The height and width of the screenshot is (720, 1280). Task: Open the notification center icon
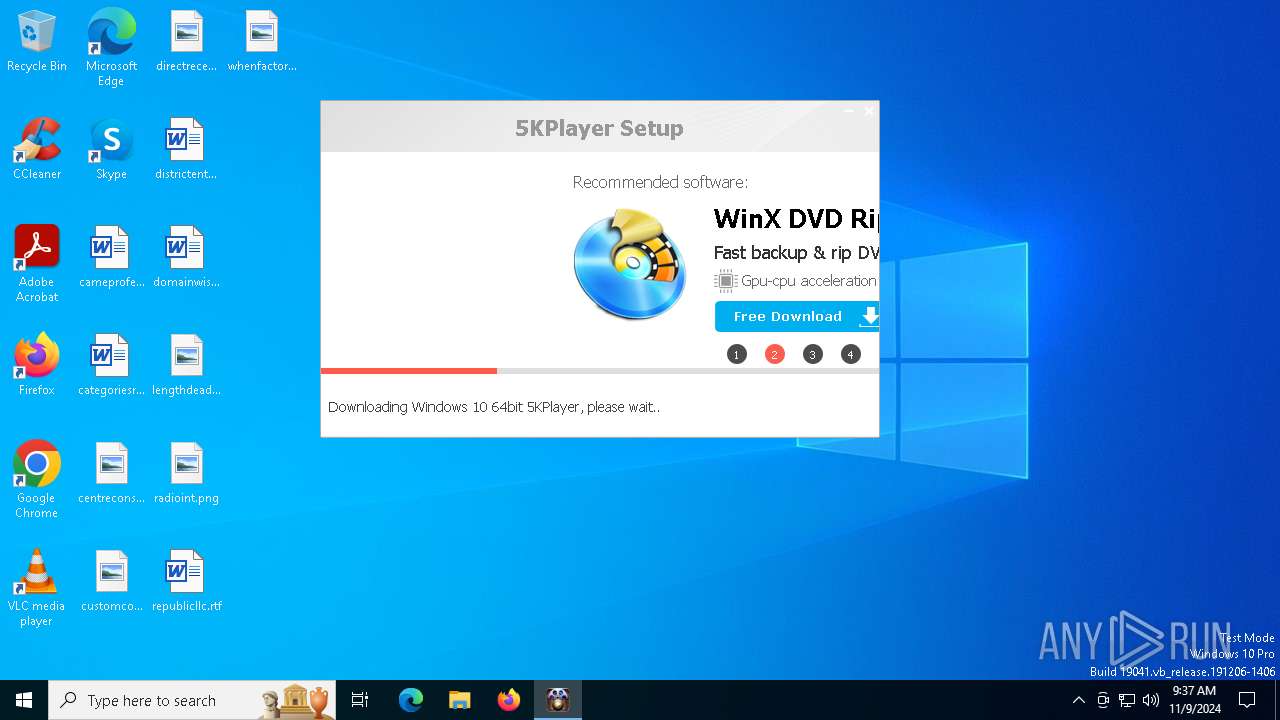1247,700
